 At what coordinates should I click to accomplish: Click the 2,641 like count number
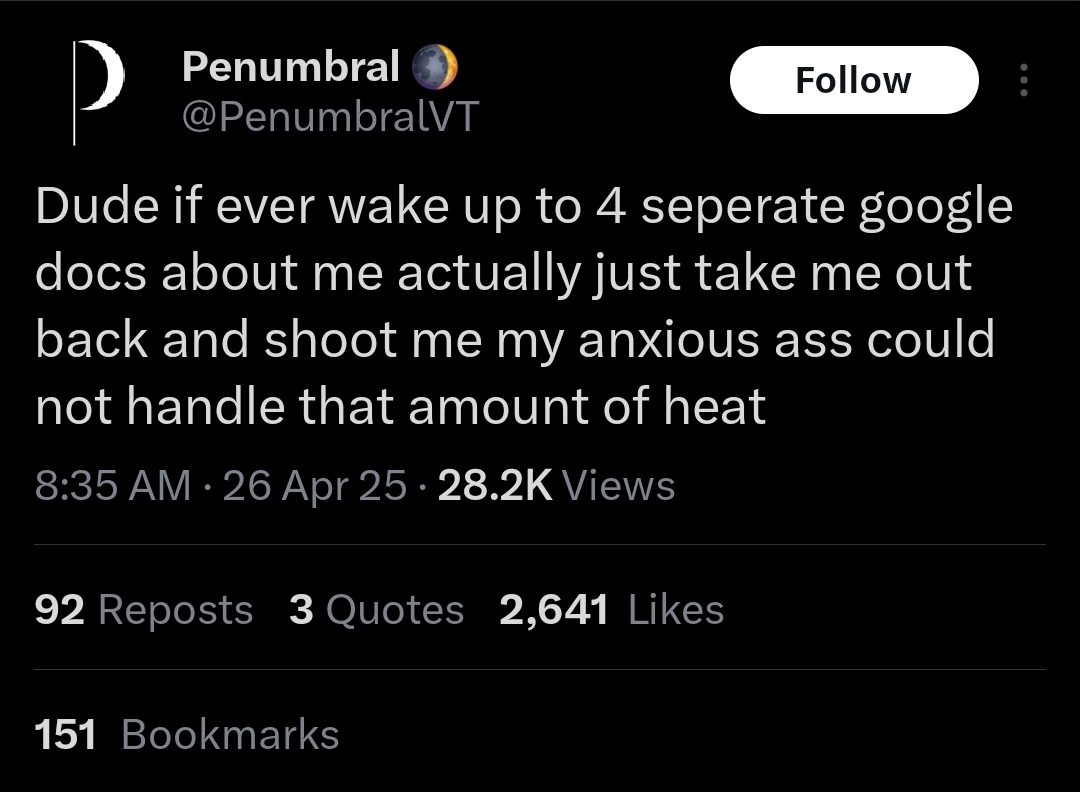(x=553, y=610)
